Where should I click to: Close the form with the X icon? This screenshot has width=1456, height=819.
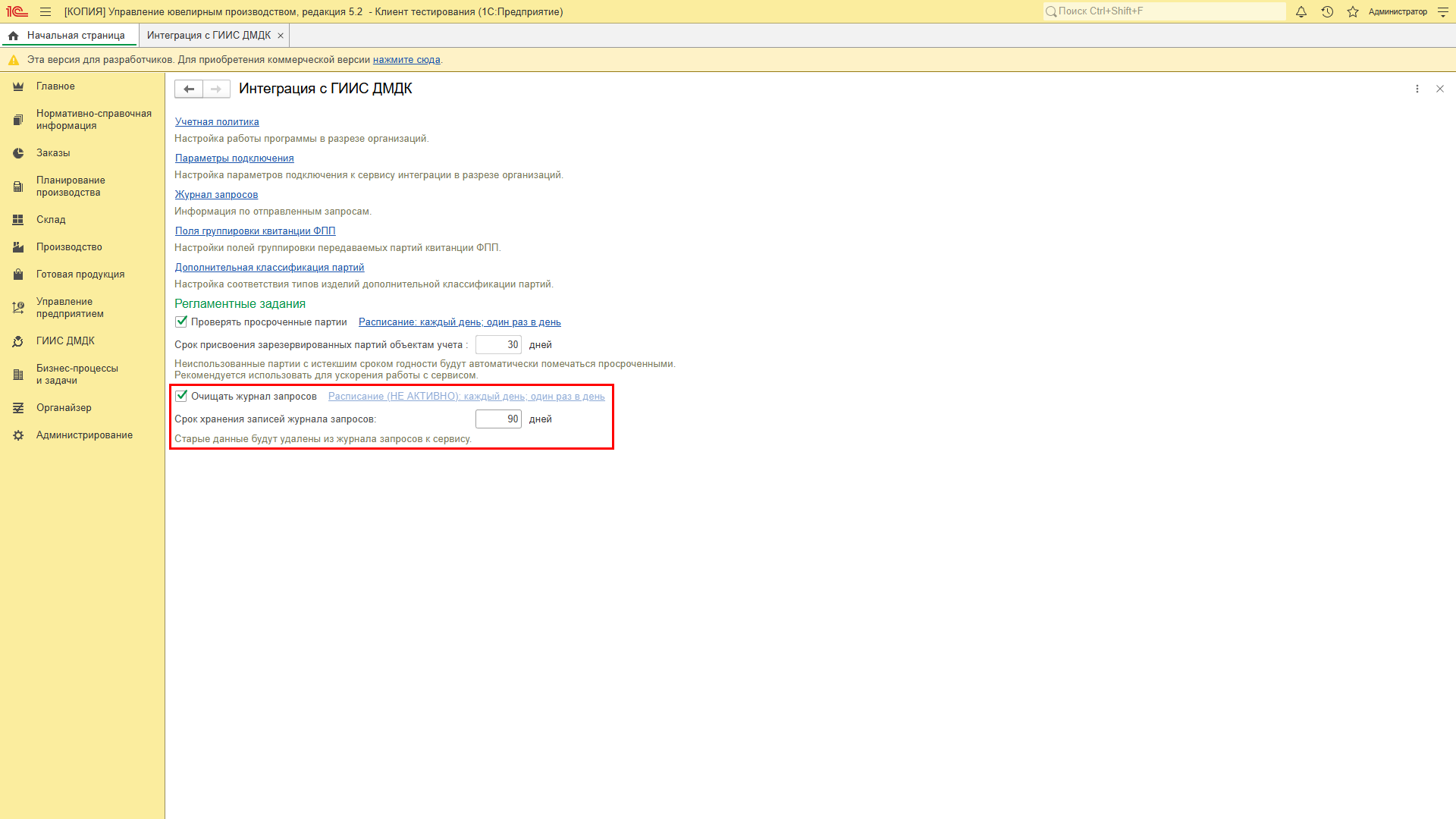pos(1440,89)
